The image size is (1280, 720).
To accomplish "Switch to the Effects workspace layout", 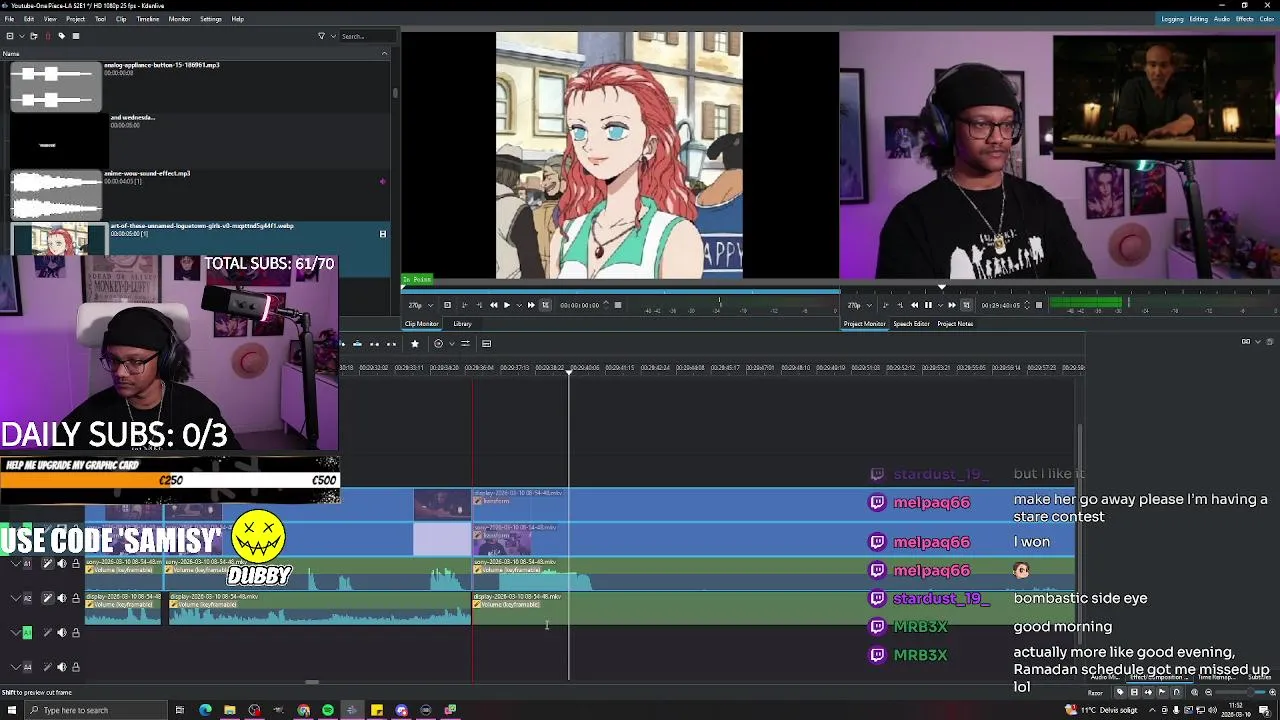I will (1245, 19).
